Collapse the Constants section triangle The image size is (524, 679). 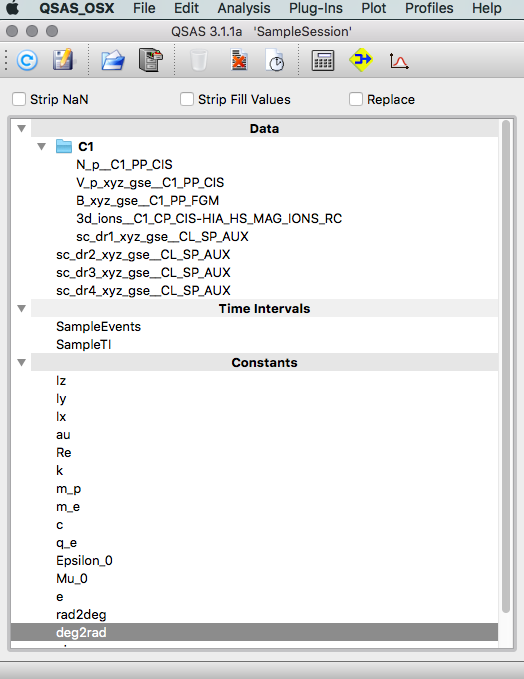point(22,362)
